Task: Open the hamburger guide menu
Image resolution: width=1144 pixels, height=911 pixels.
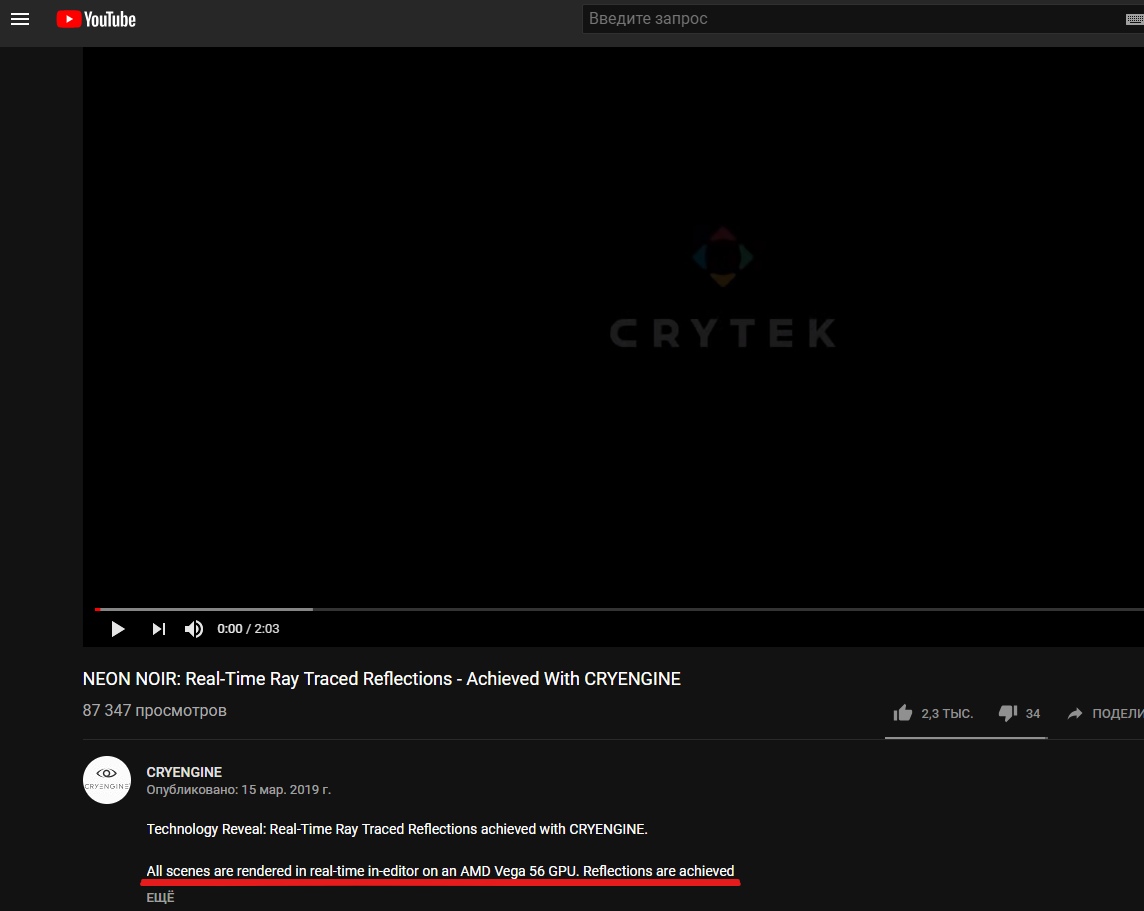Action: [x=20, y=19]
